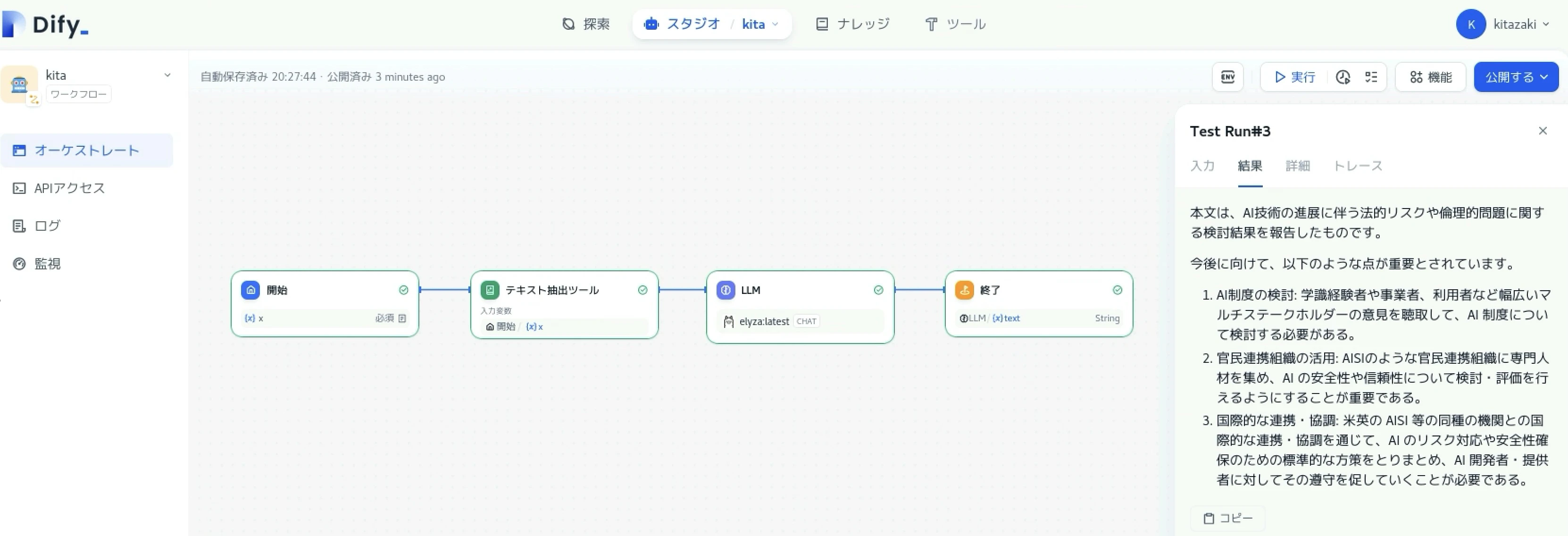Click the 開始 / x input variable in テキスト抽出ツール

564,327
